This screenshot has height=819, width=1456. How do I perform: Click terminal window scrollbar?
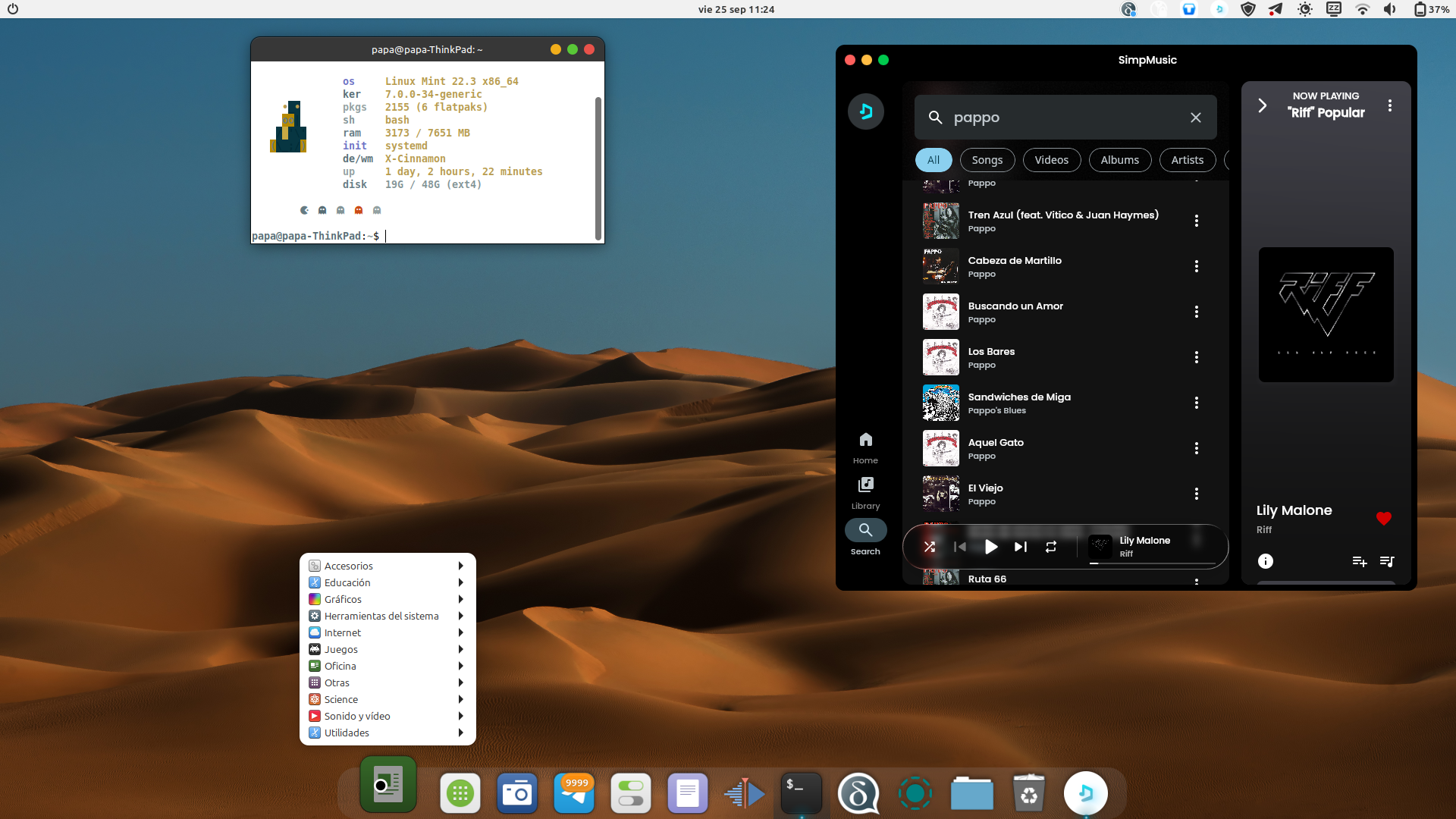click(x=598, y=167)
